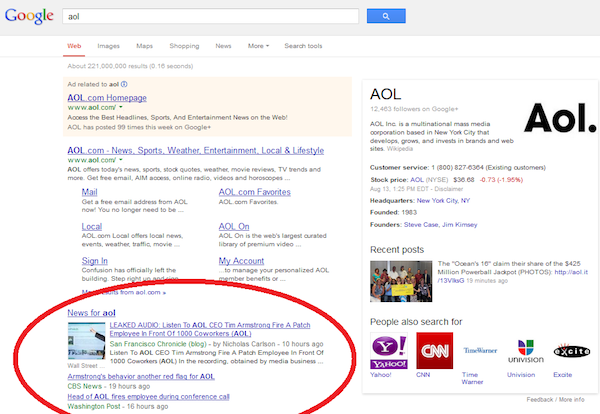
Task: Click the blue search magnifier button
Action: click(x=386, y=16)
